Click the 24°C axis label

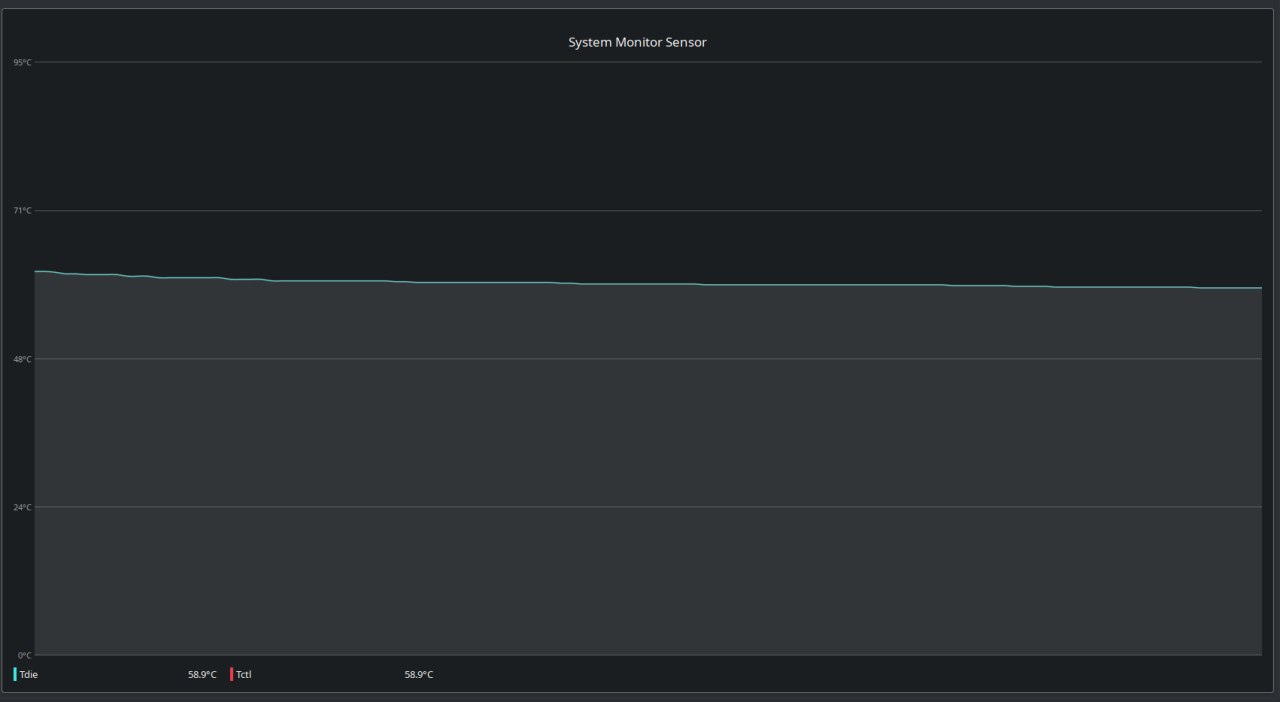coord(22,507)
